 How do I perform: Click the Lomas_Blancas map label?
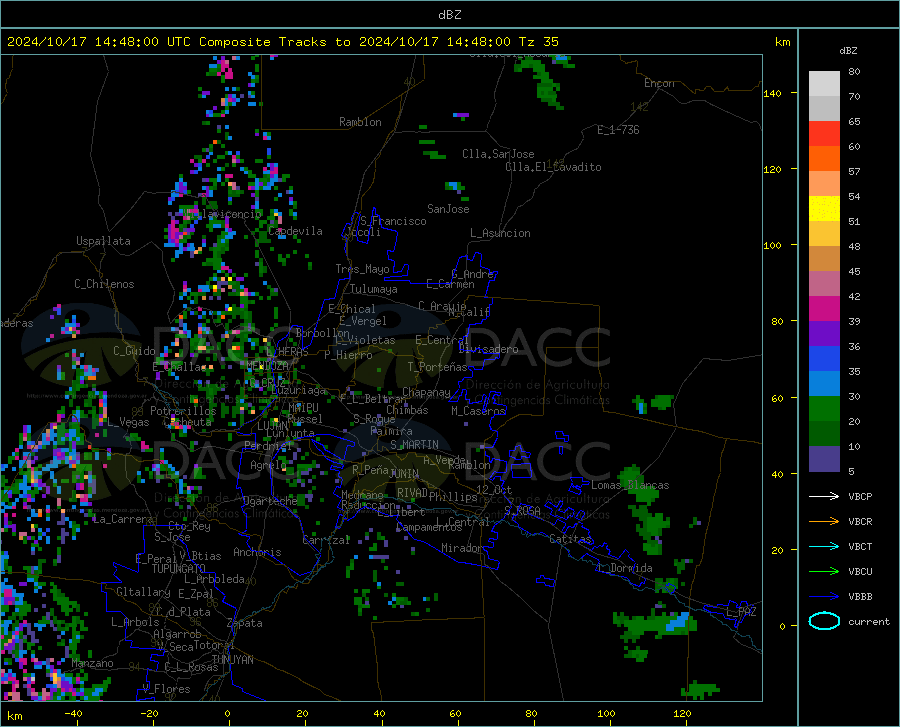coord(630,485)
